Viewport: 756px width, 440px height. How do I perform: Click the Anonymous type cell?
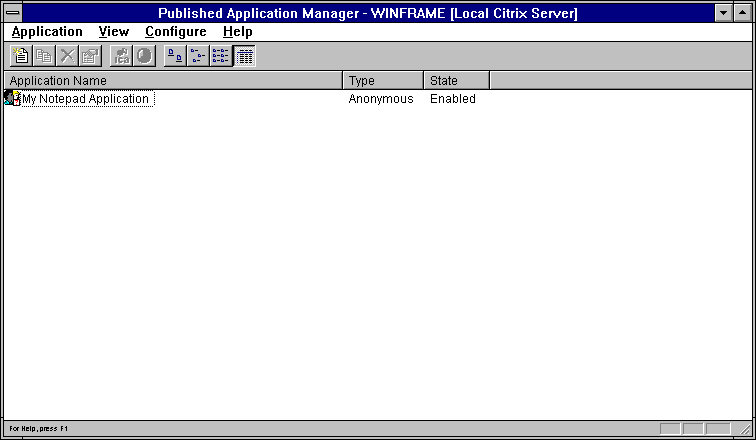(x=381, y=99)
